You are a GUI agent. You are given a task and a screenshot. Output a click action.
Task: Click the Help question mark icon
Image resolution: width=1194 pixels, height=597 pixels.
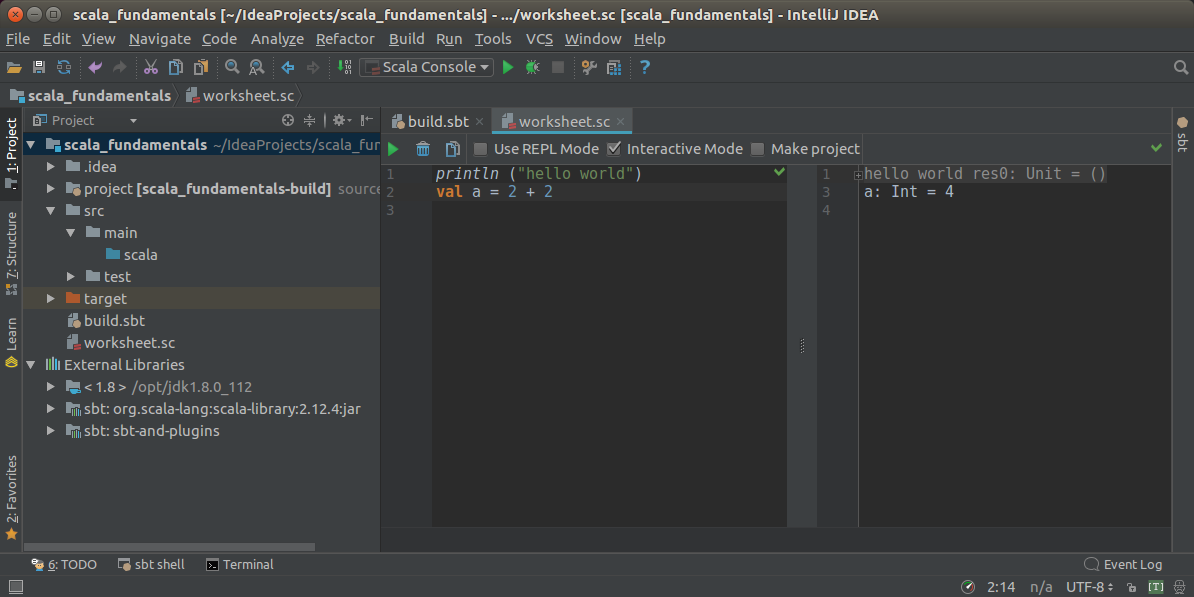tap(645, 67)
